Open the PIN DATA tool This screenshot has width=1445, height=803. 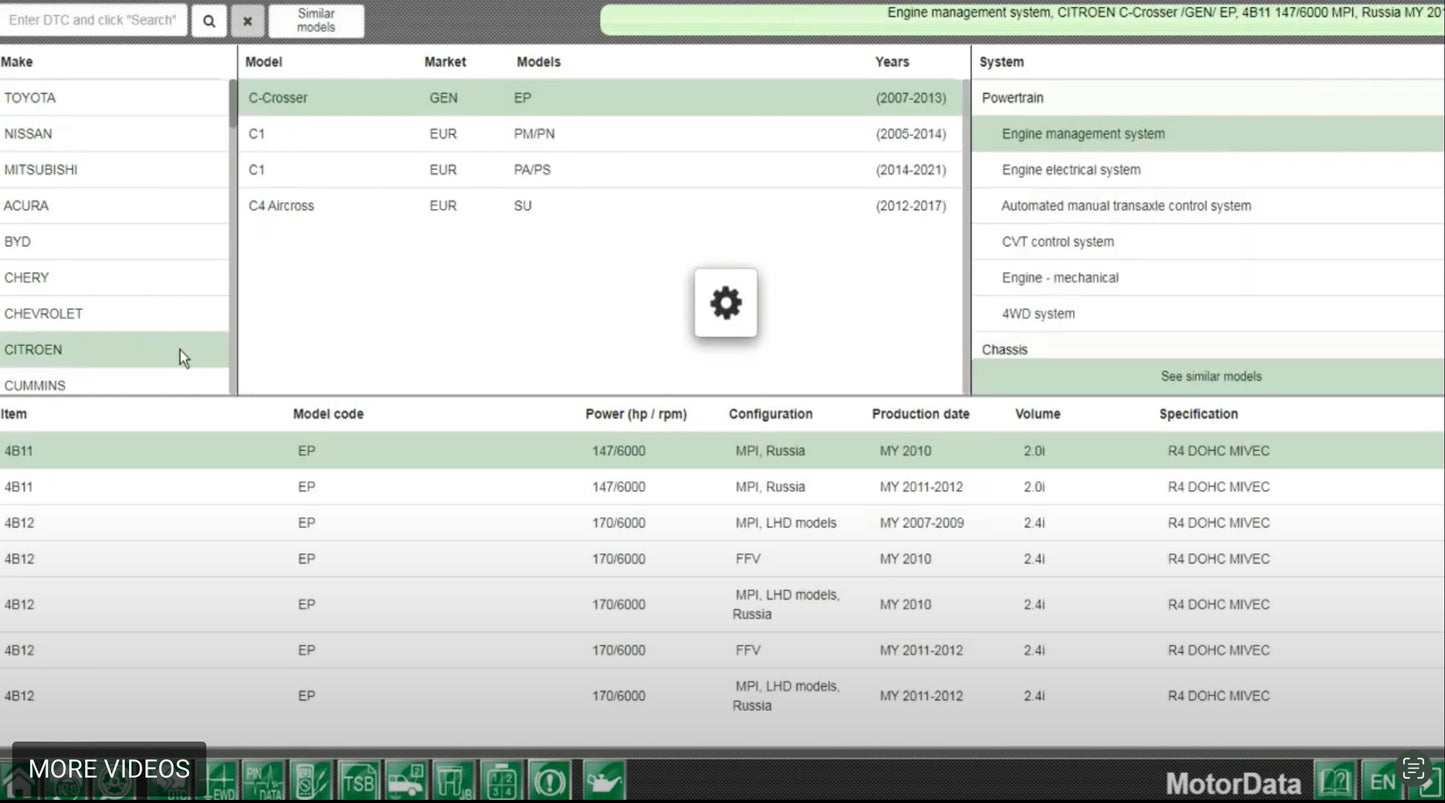click(x=264, y=781)
